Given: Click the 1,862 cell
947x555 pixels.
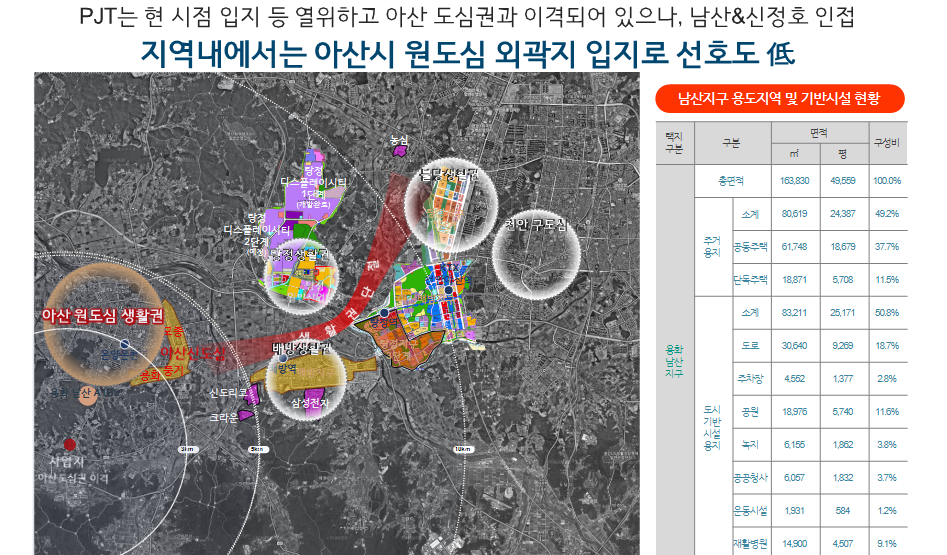Looking at the screenshot, I should [843, 444].
